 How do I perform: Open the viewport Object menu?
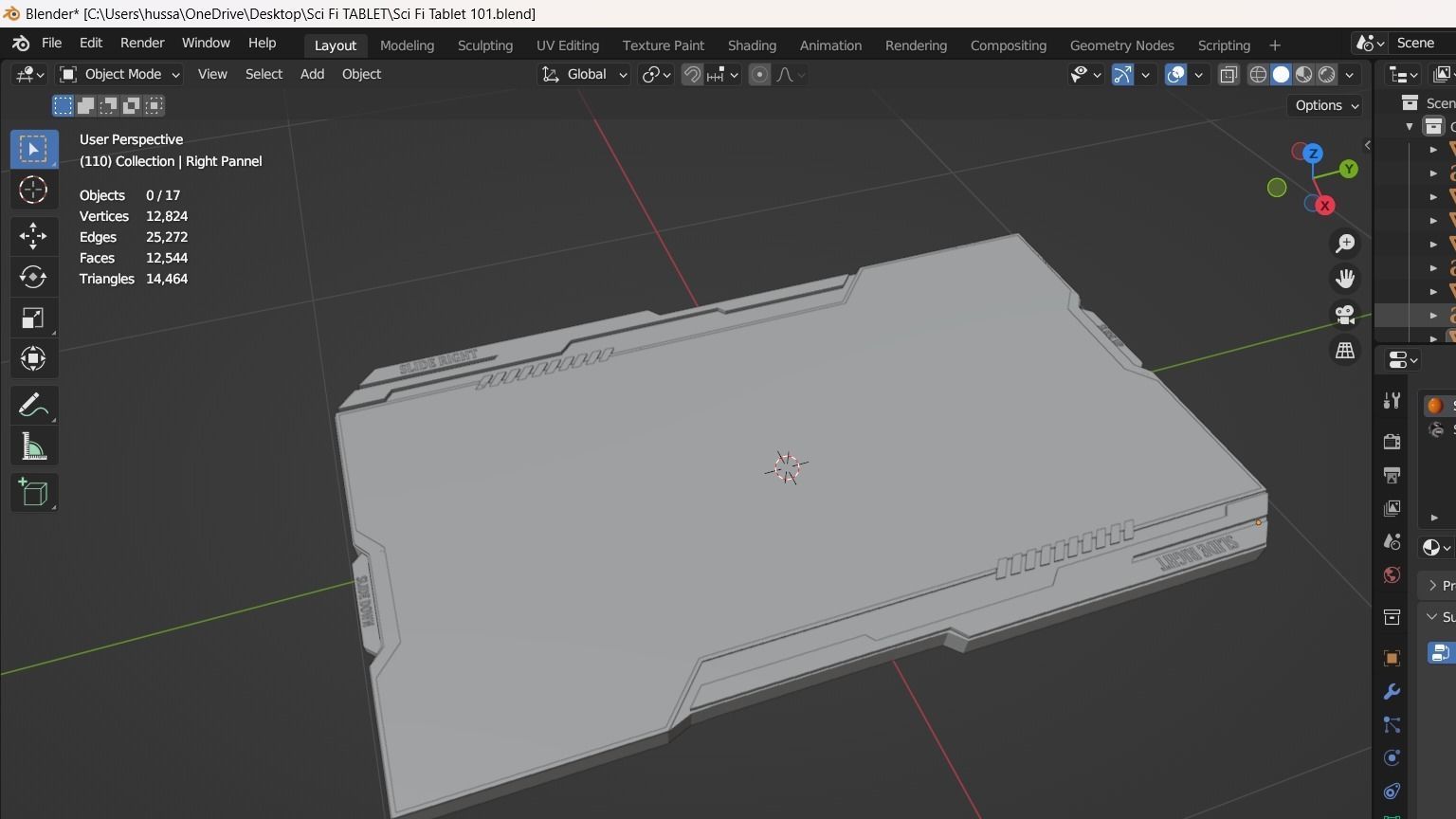point(361,74)
